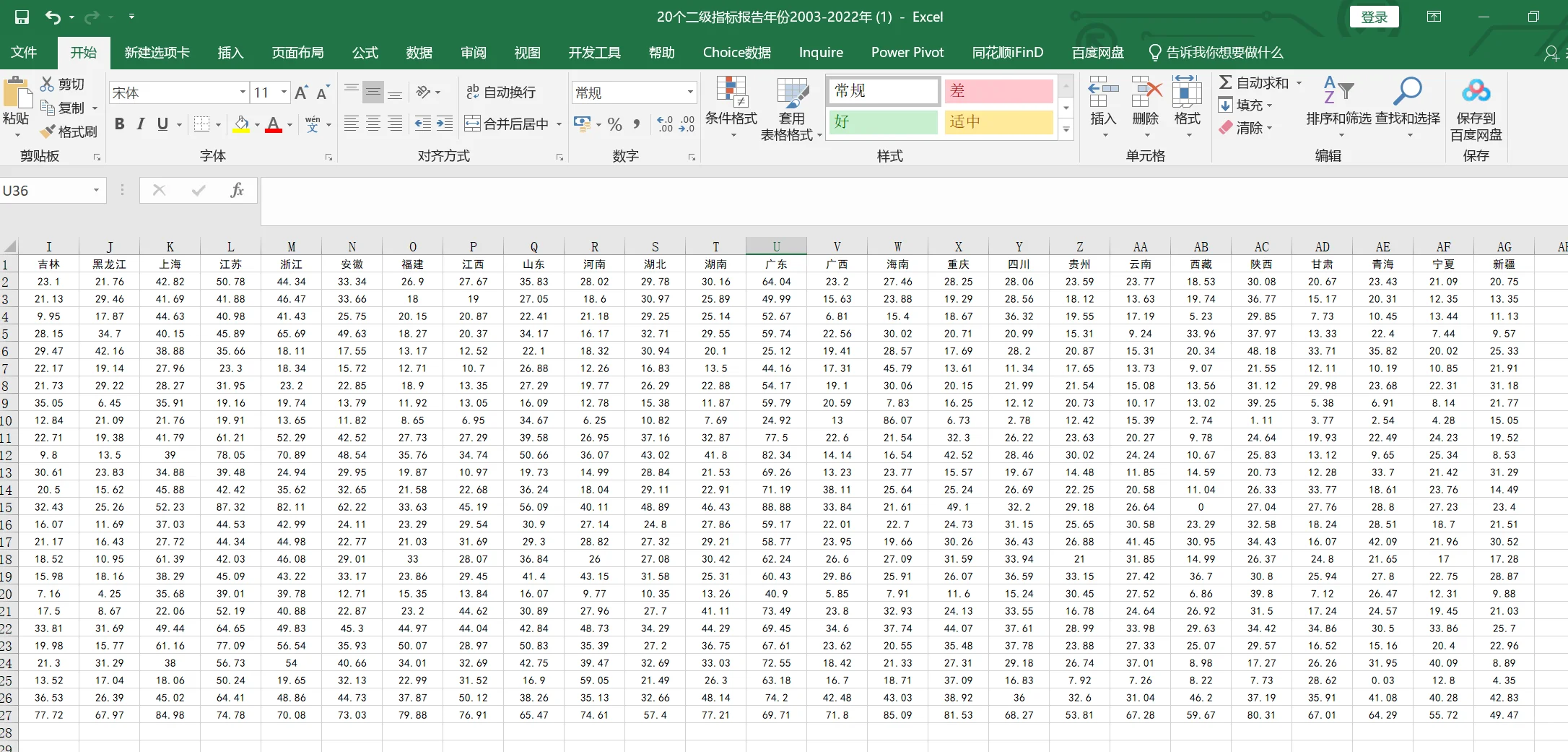Image resolution: width=1568 pixels, height=752 pixels.
Task: Select the red 差 cell style swatch
Action: click(x=998, y=91)
